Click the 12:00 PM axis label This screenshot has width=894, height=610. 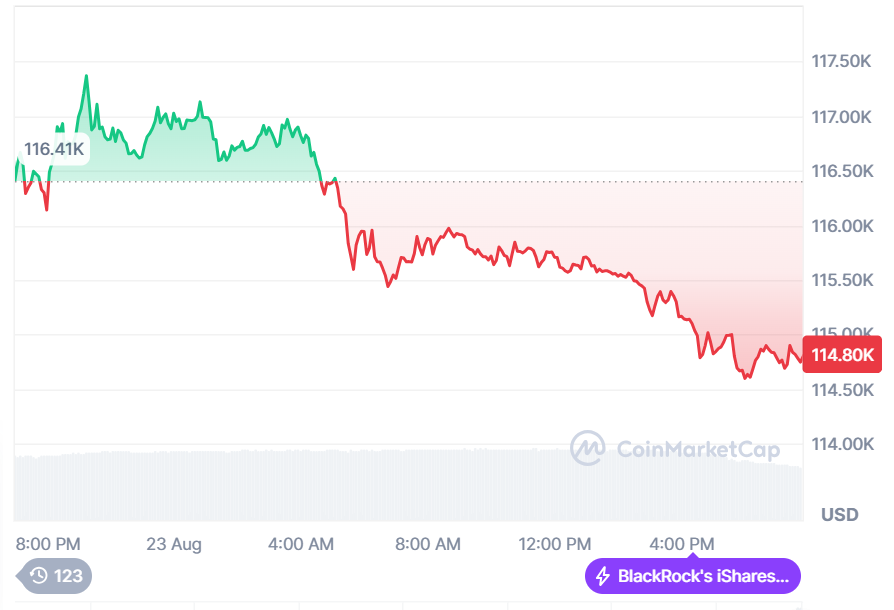coord(554,544)
